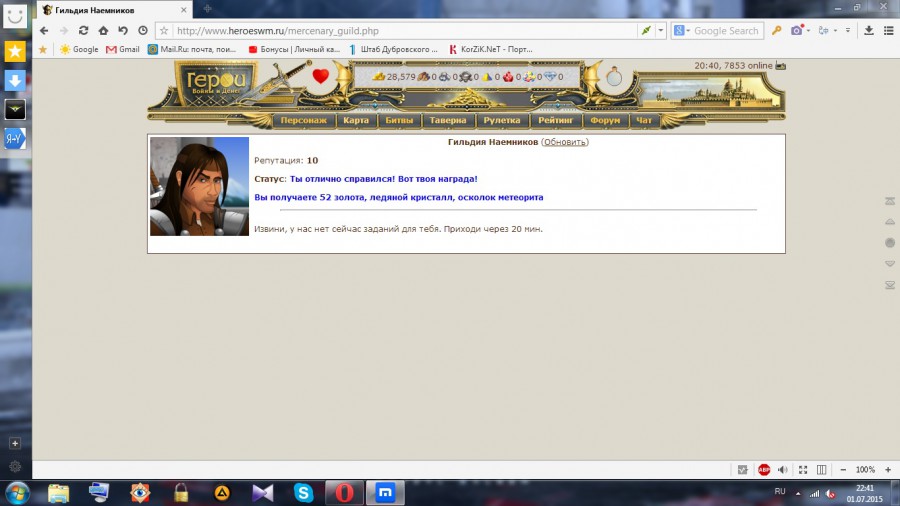Expand the translate tool dropdown arrow
The image size is (900, 506).
pos(835,30)
